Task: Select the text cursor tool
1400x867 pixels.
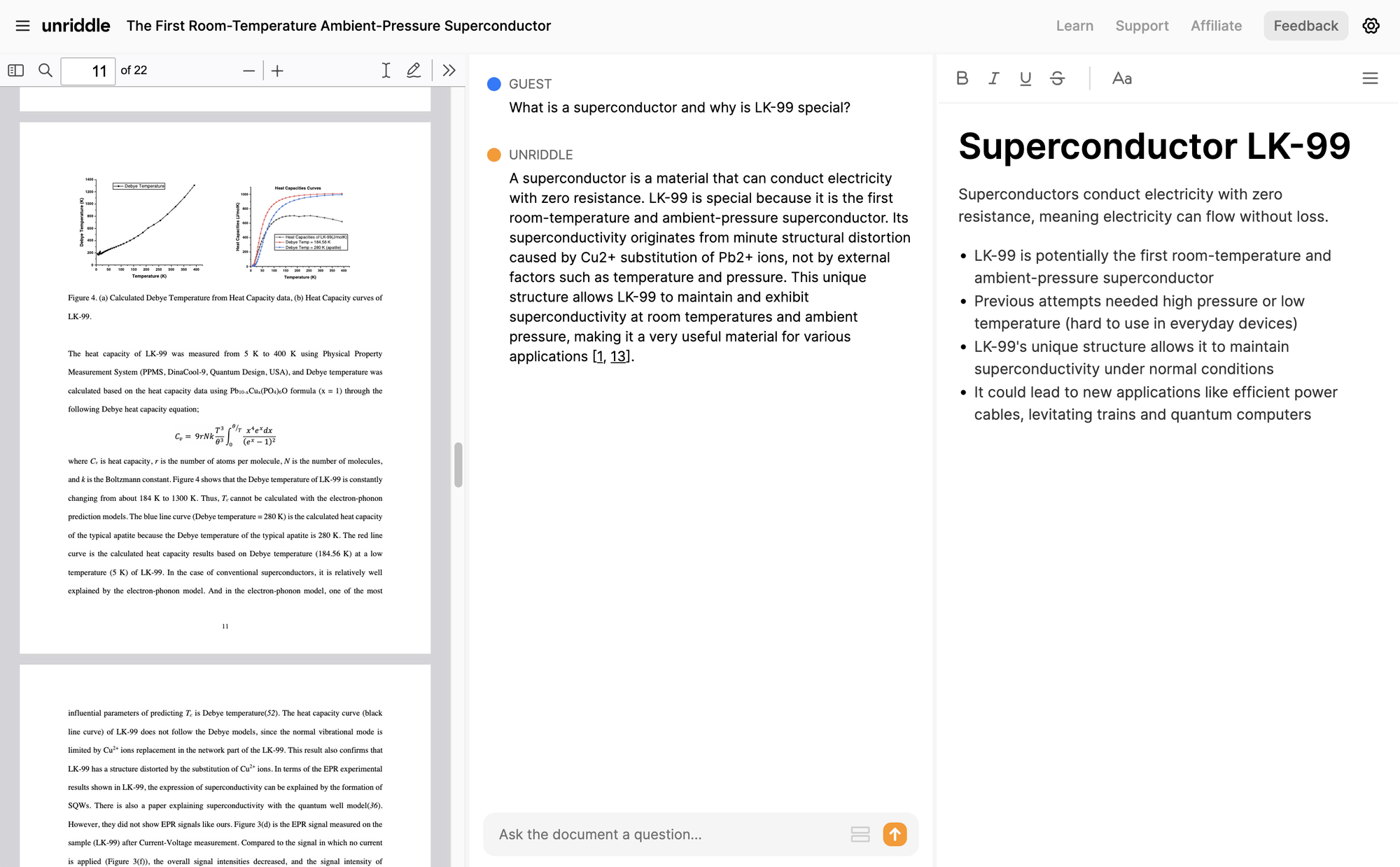Action: pos(386,71)
